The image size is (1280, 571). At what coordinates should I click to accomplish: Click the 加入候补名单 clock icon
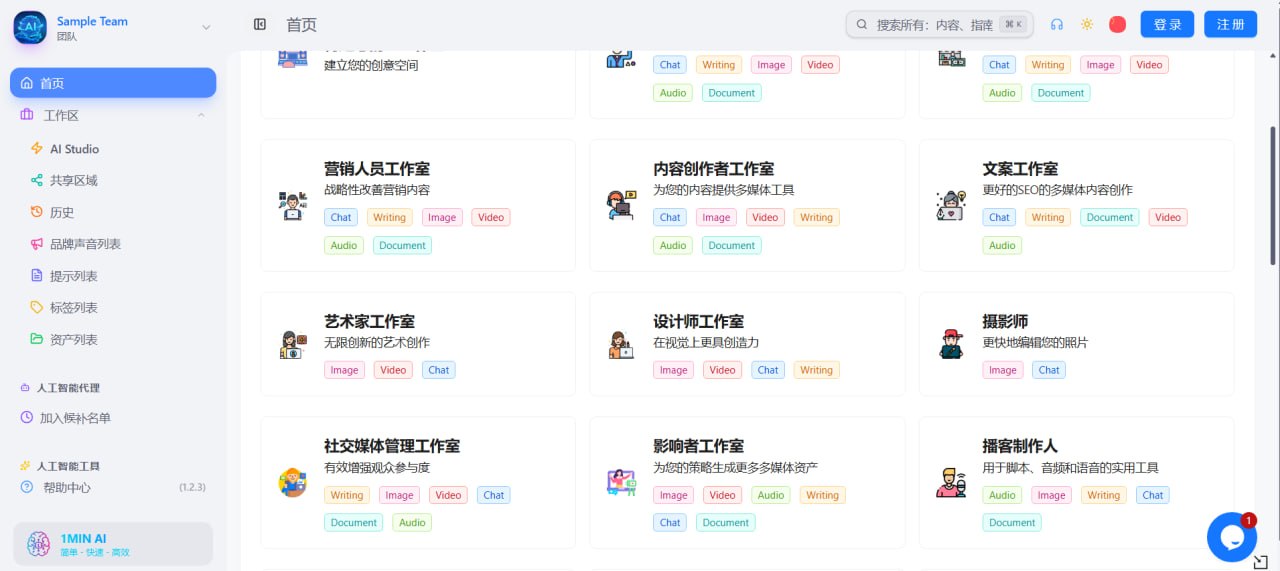point(27,418)
